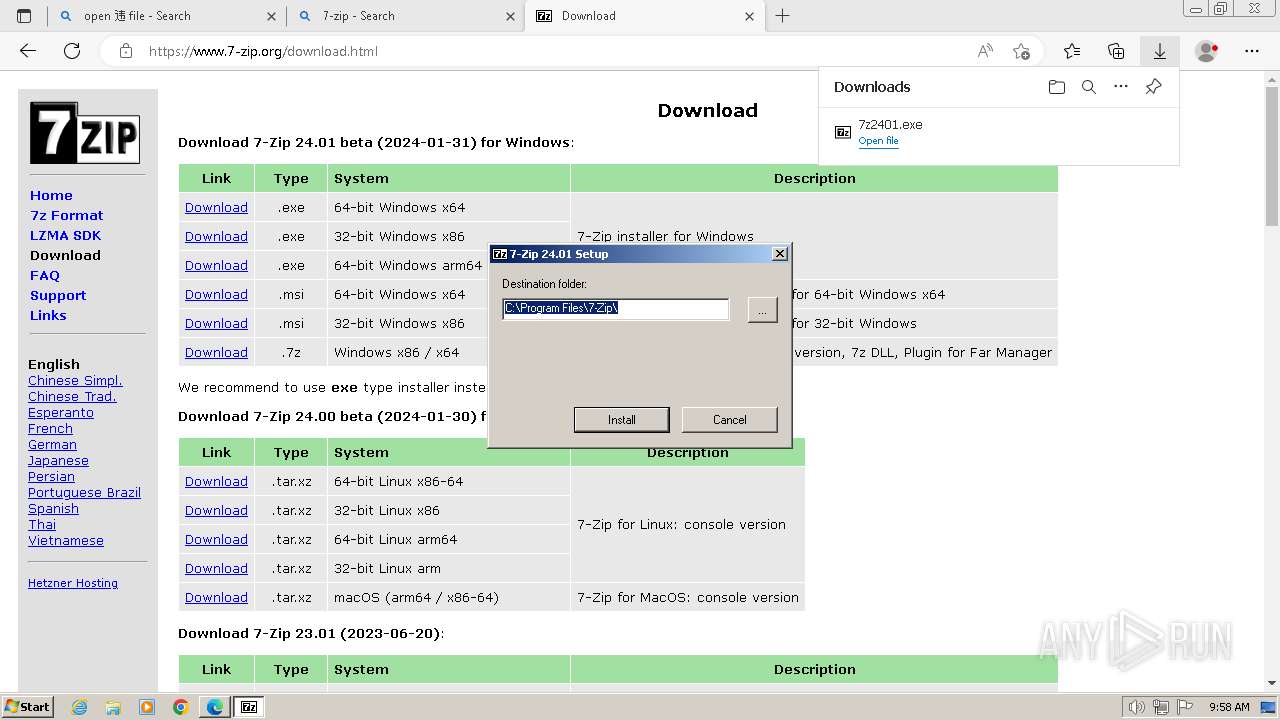Open More options in Downloads panel
Viewport: 1280px width, 720px height.
1121,87
